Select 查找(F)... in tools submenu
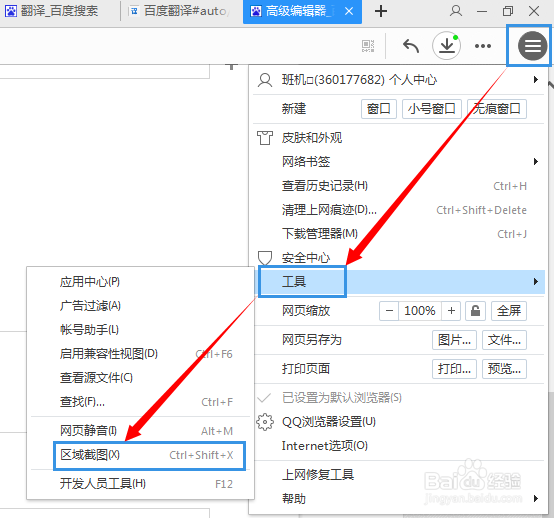Image resolution: width=554 pixels, height=518 pixels. [140, 402]
